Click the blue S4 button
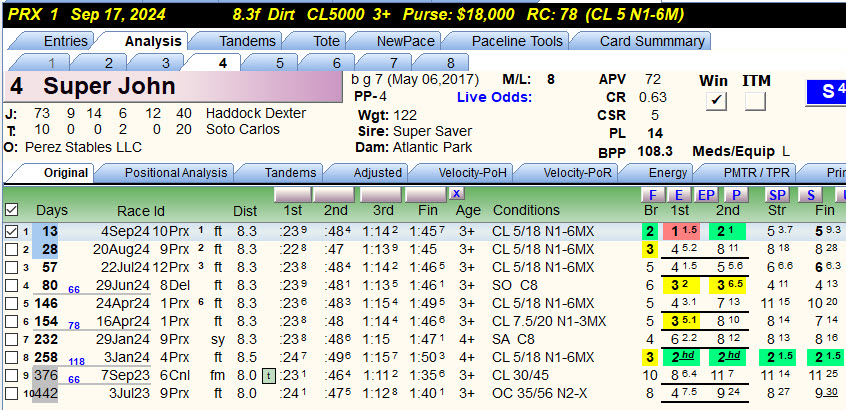846x410 pixels. tap(826, 92)
